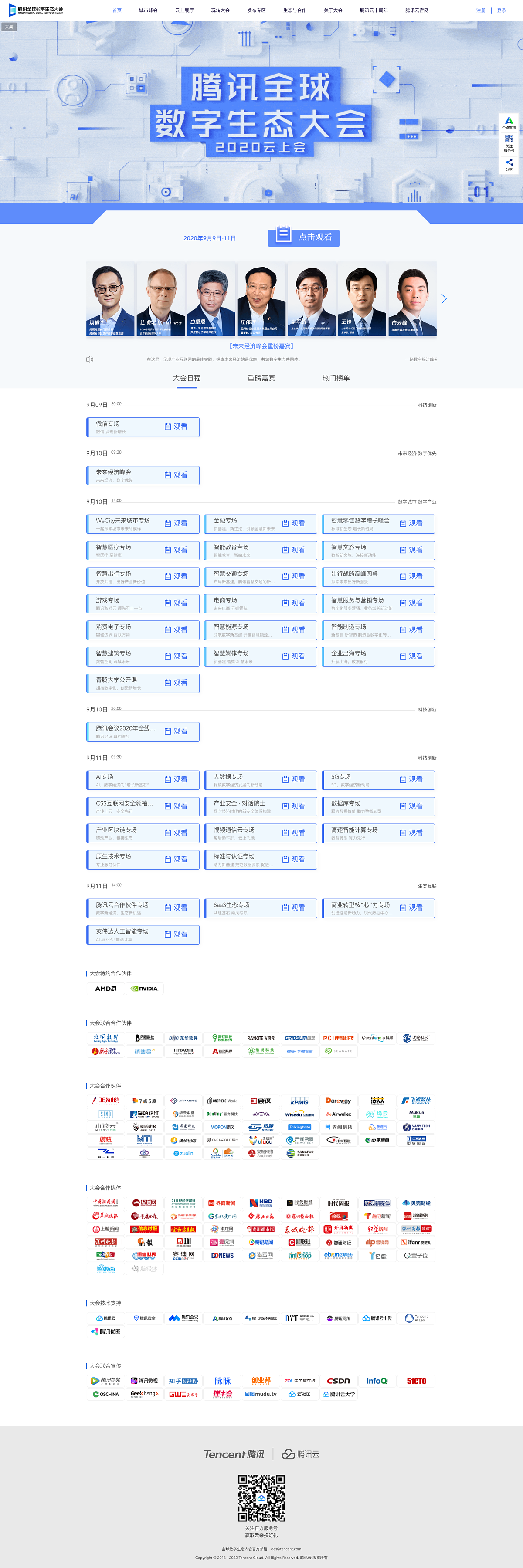Open the 玩转大会 menu
This screenshot has height=1568, width=523.
pyautogui.click(x=221, y=10)
